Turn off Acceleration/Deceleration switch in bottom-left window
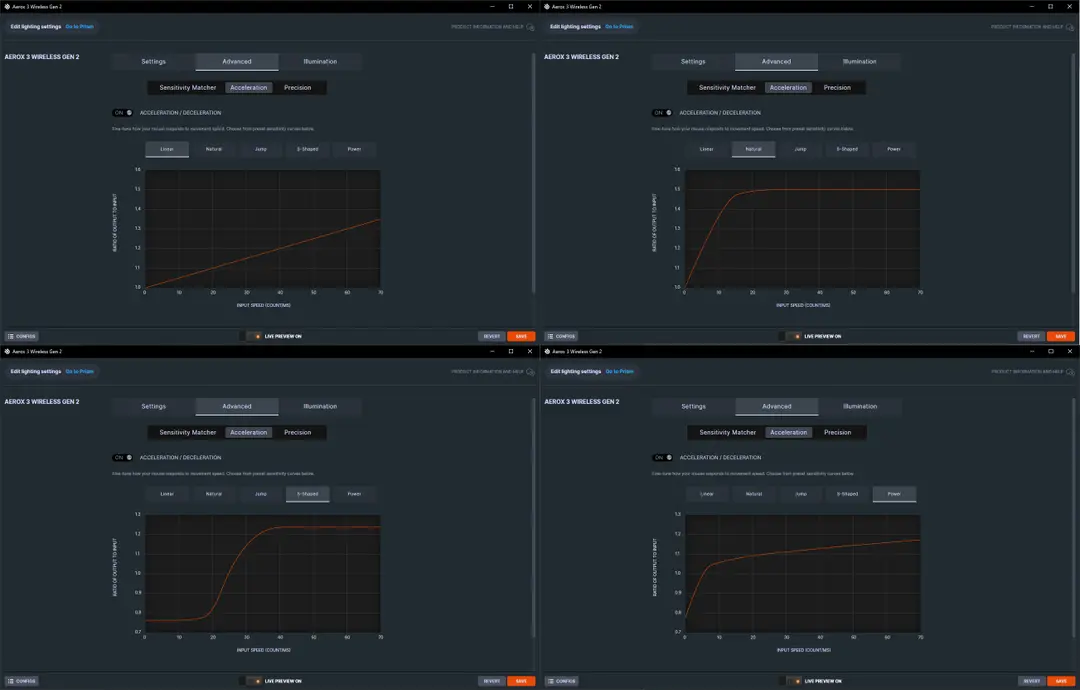The height and width of the screenshot is (690, 1080). point(123,458)
